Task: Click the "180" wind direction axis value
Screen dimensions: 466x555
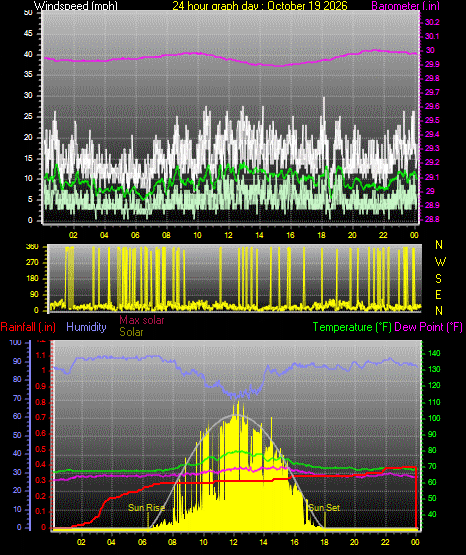Action: (x=32, y=279)
